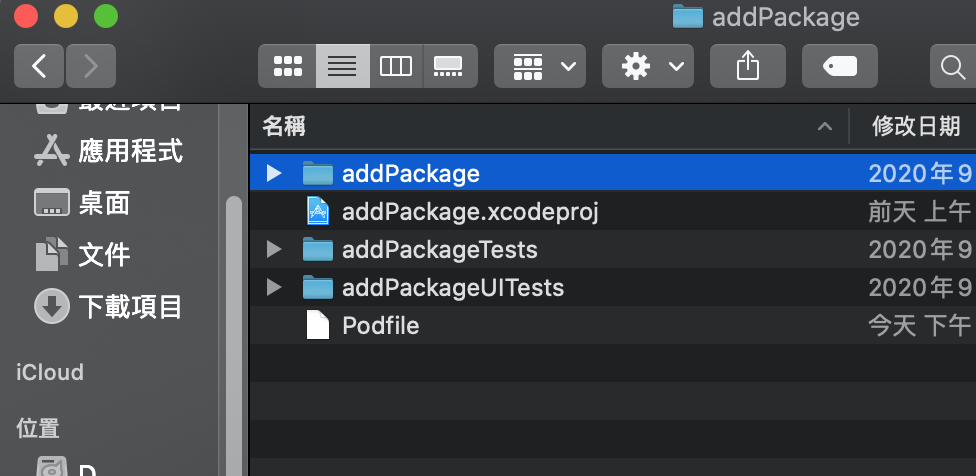Expand the addPackage folder

pyautogui.click(x=274, y=174)
